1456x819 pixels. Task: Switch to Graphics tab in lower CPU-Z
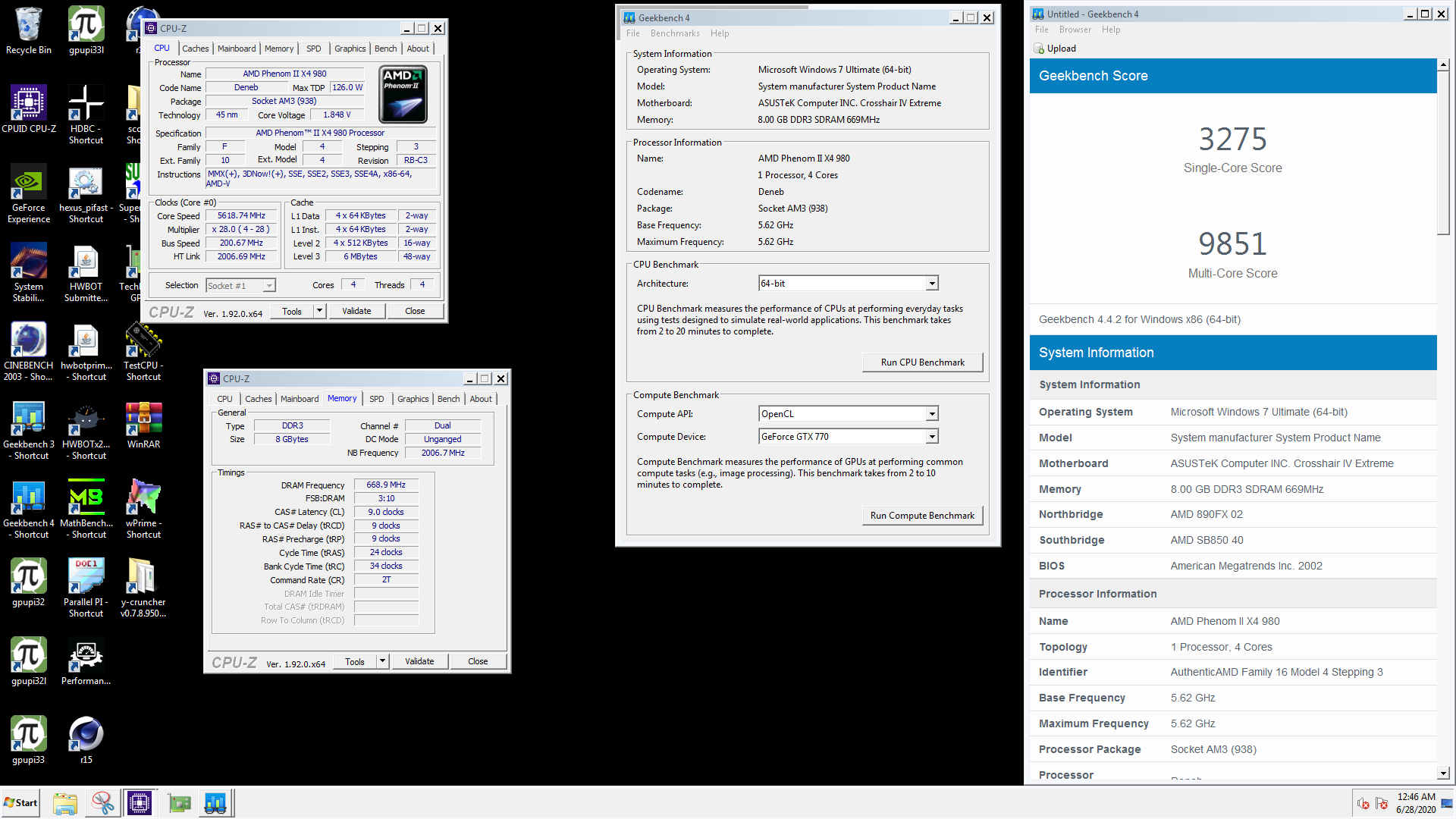413,399
